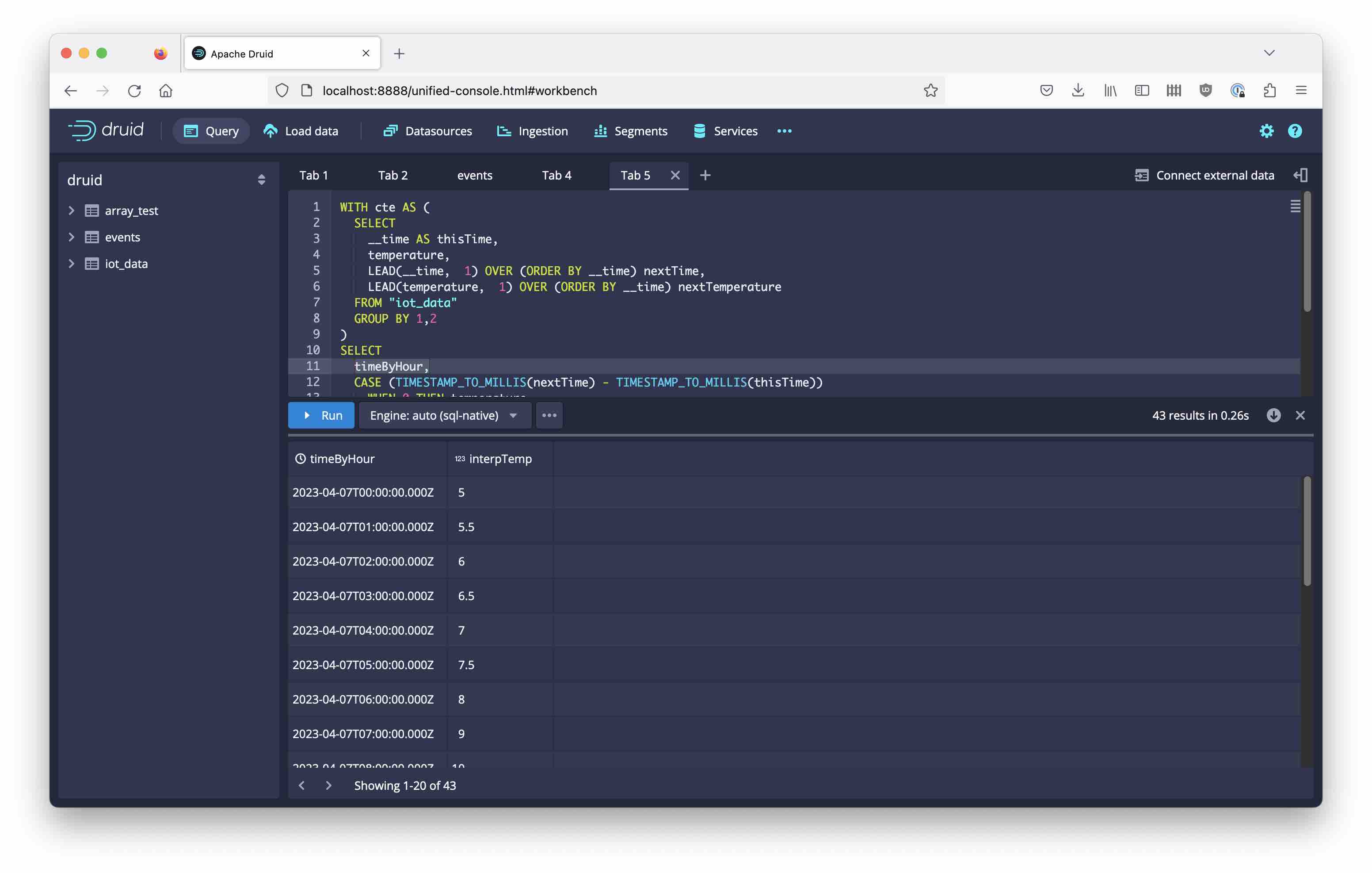
Task: Click Connect external data
Action: [x=1215, y=175]
